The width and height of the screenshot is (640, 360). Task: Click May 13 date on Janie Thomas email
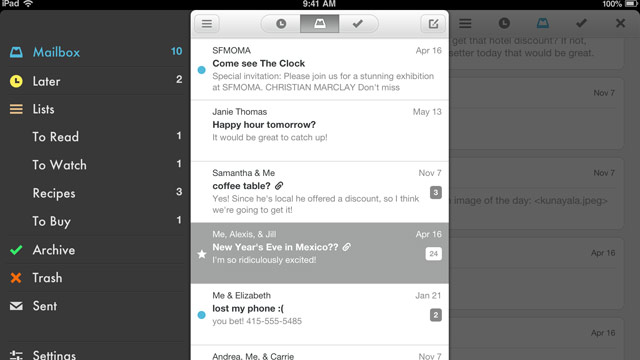[x=427, y=112]
